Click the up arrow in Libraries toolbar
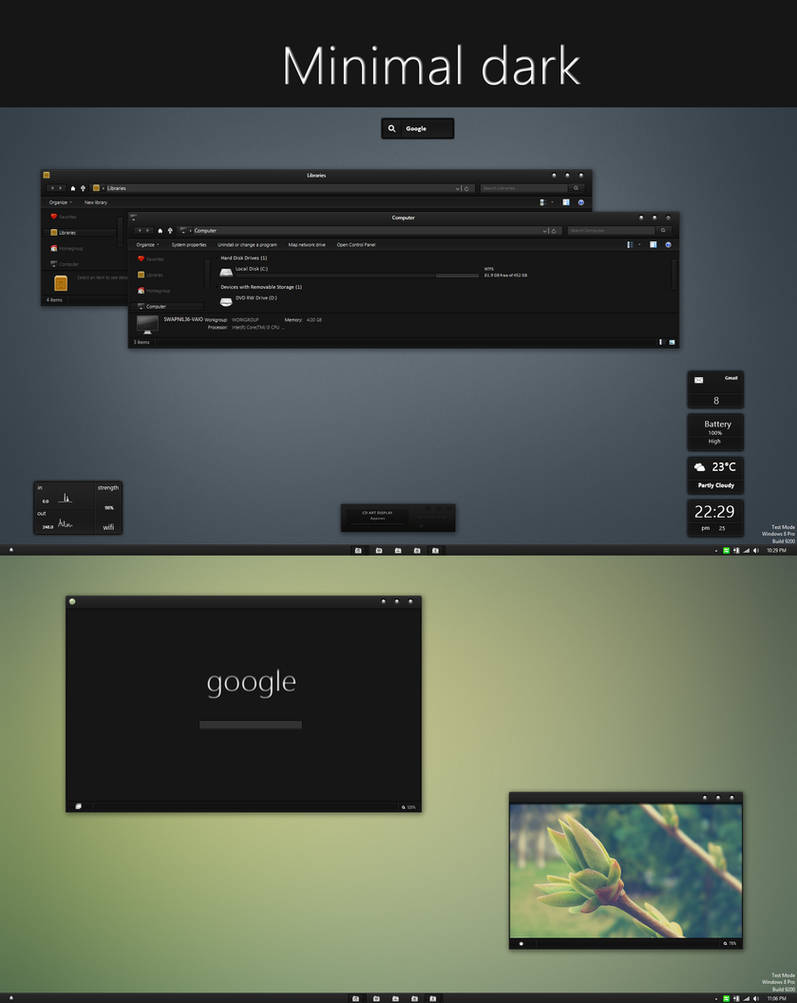This screenshot has width=797, height=1003. tap(83, 188)
